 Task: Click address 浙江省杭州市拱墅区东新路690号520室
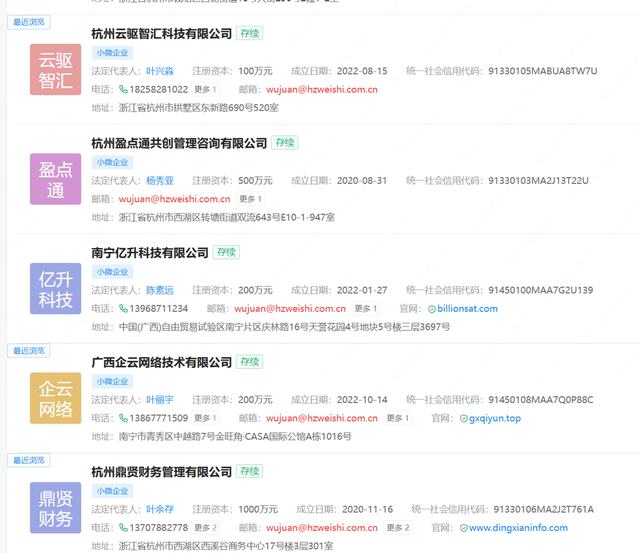(199, 108)
